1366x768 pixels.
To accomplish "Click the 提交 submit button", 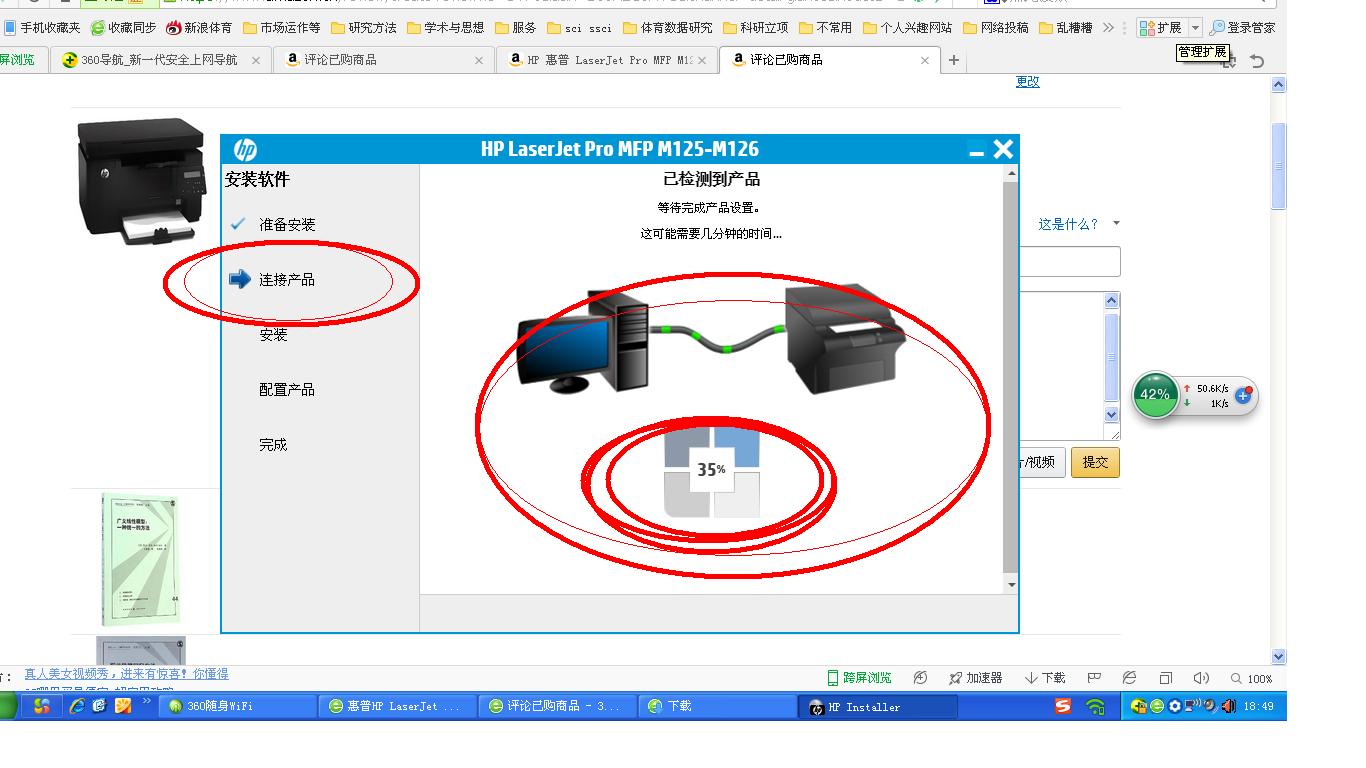I will (x=1095, y=462).
